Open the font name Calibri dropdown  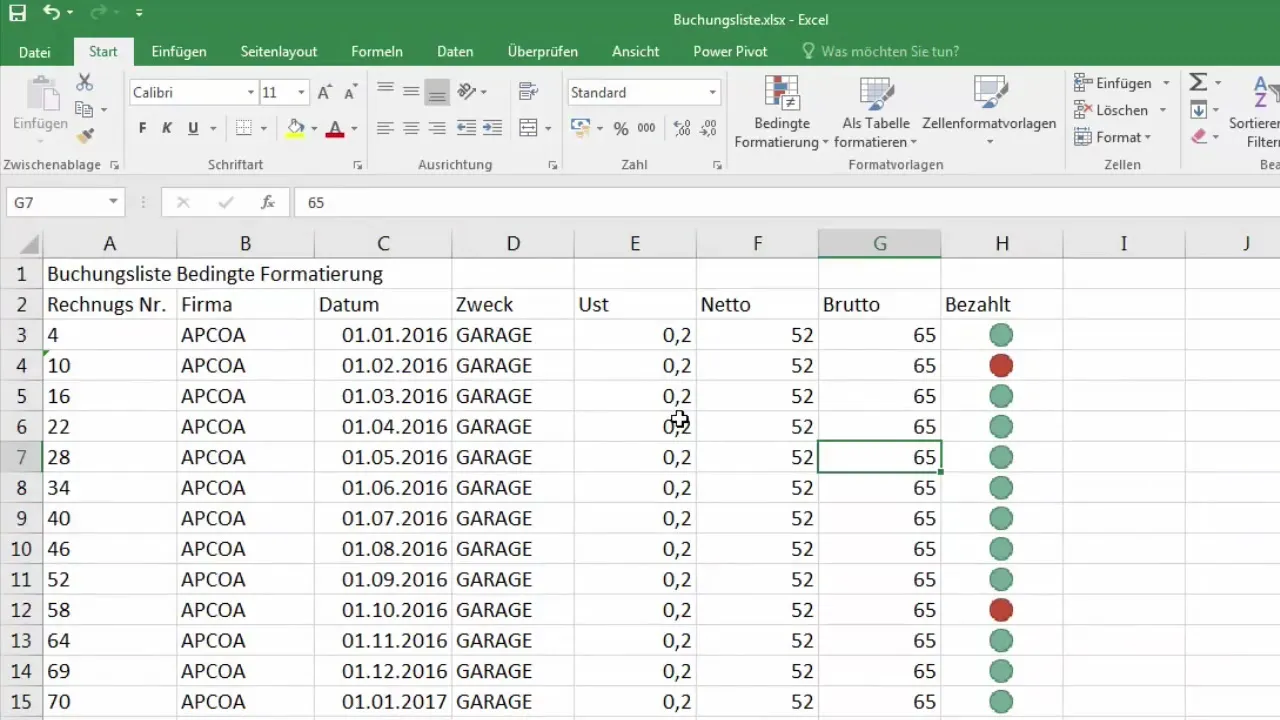click(x=251, y=92)
